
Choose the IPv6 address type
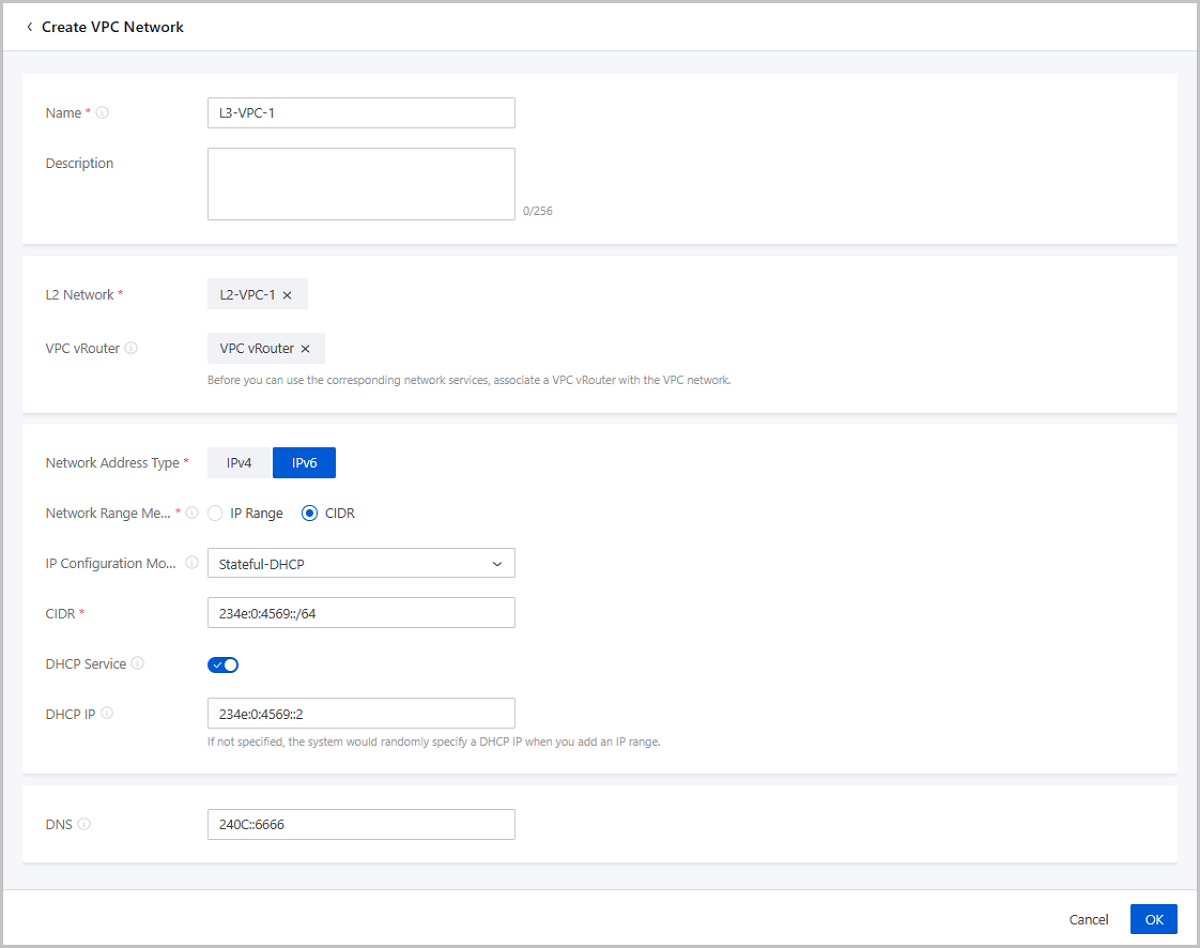pos(304,463)
